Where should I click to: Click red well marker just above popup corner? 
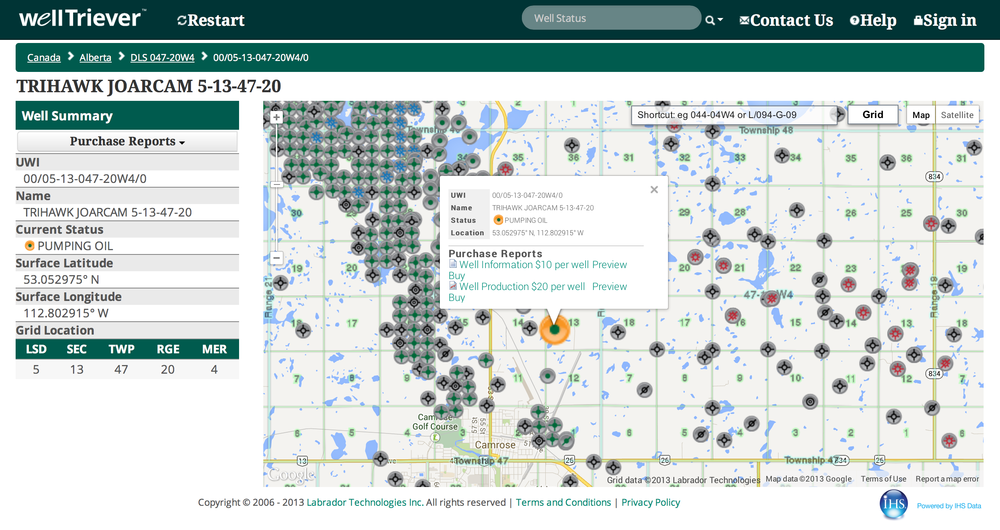(x=505, y=169)
